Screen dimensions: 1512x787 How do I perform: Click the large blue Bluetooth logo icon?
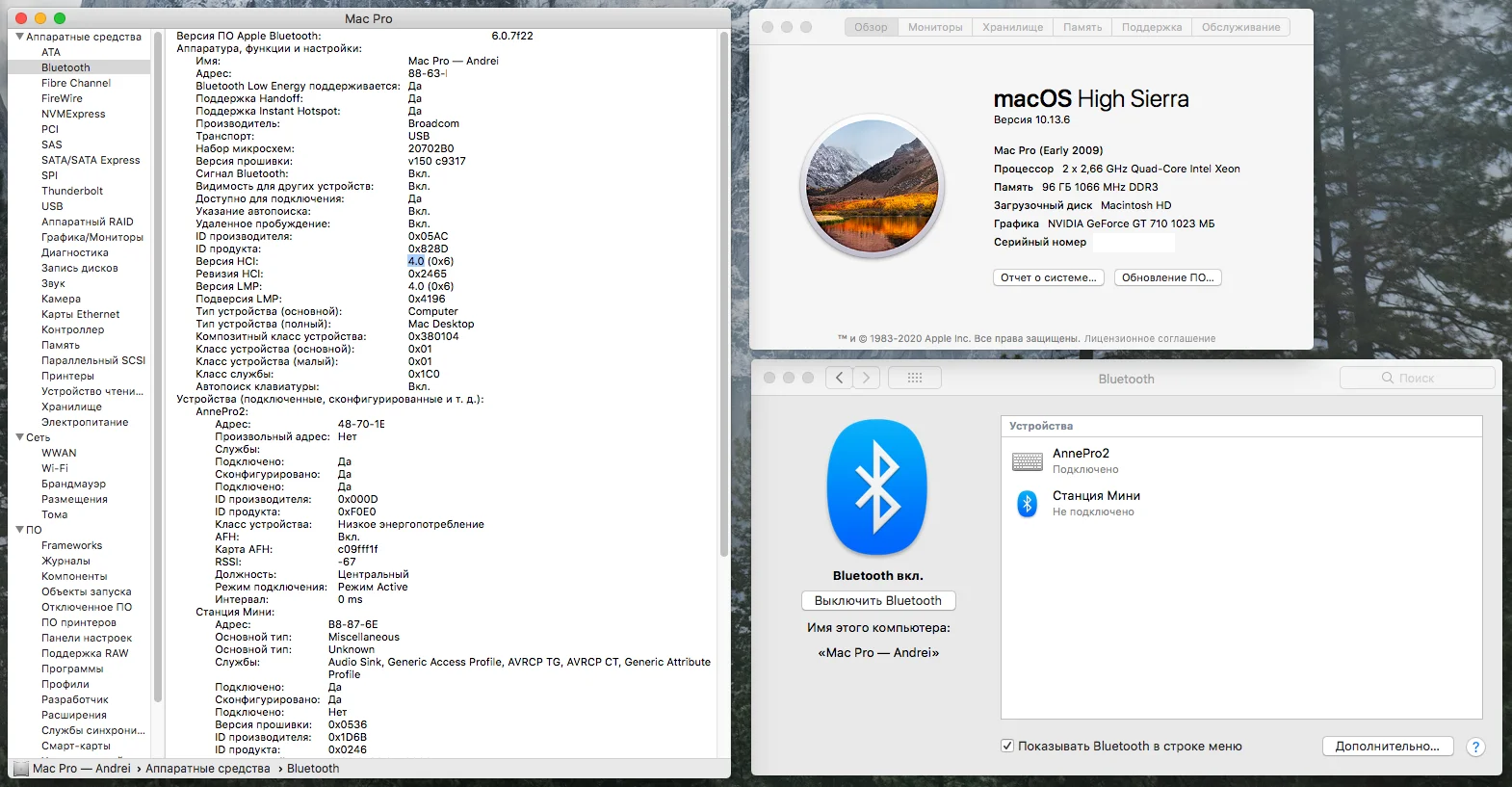pos(877,487)
